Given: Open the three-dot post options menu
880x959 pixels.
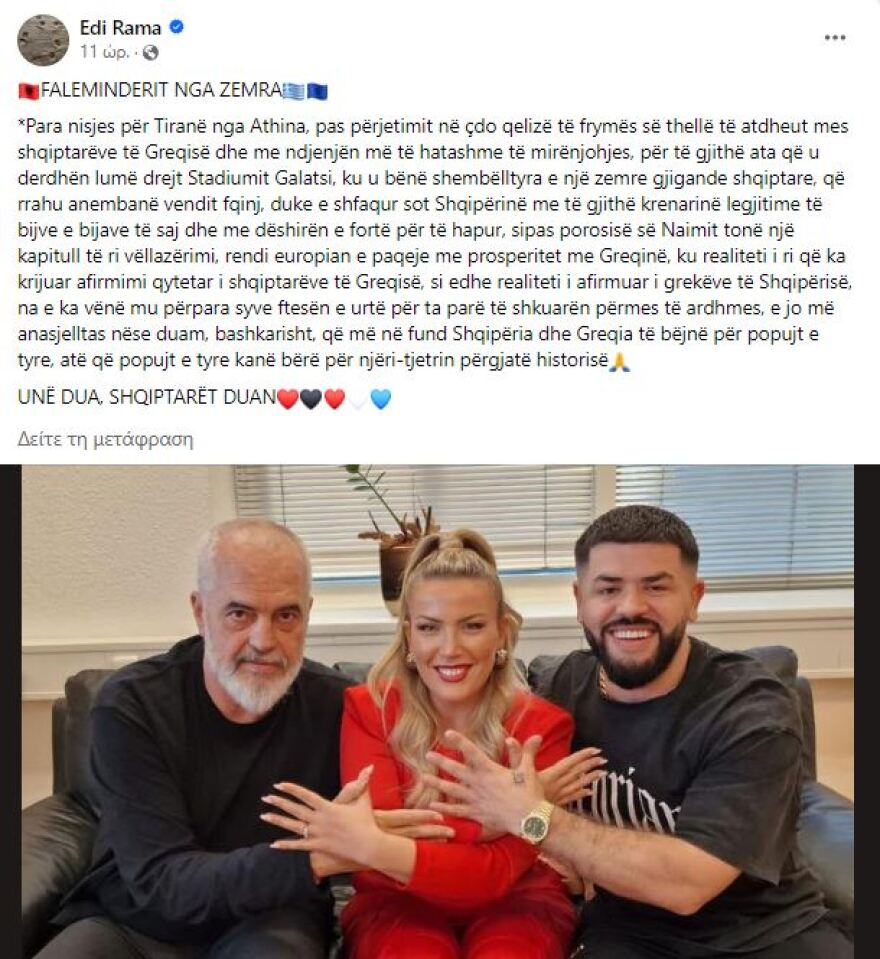Looking at the screenshot, I should click(x=835, y=38).
